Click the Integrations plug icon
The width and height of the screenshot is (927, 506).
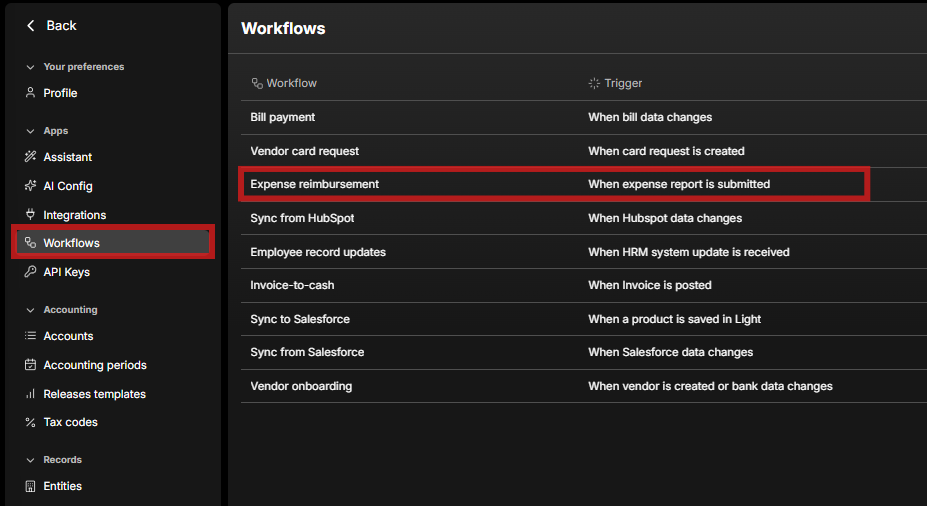pos(30,215)
